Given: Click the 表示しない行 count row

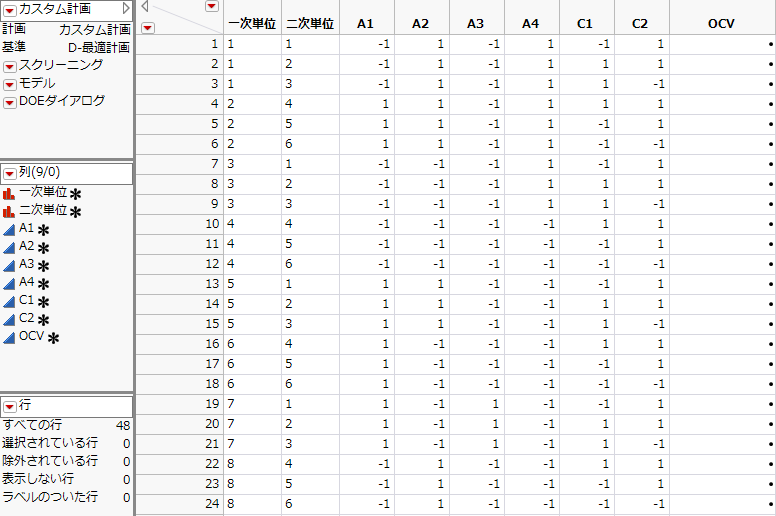Looking at the screenshot, I should click(66, 479).
